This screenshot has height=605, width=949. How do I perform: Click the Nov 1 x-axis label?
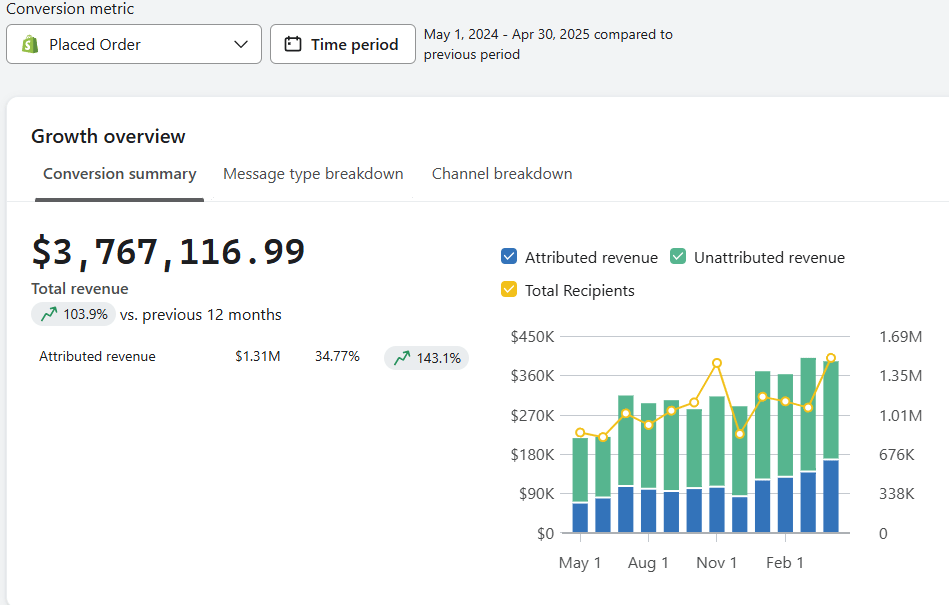(717, 563)
